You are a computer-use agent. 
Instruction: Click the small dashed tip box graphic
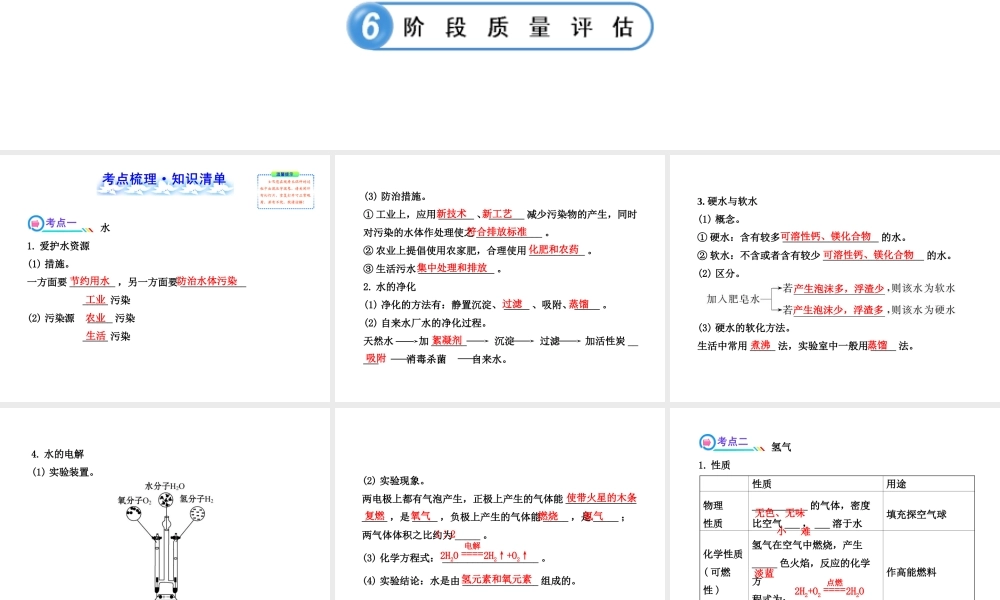(285, 191)
